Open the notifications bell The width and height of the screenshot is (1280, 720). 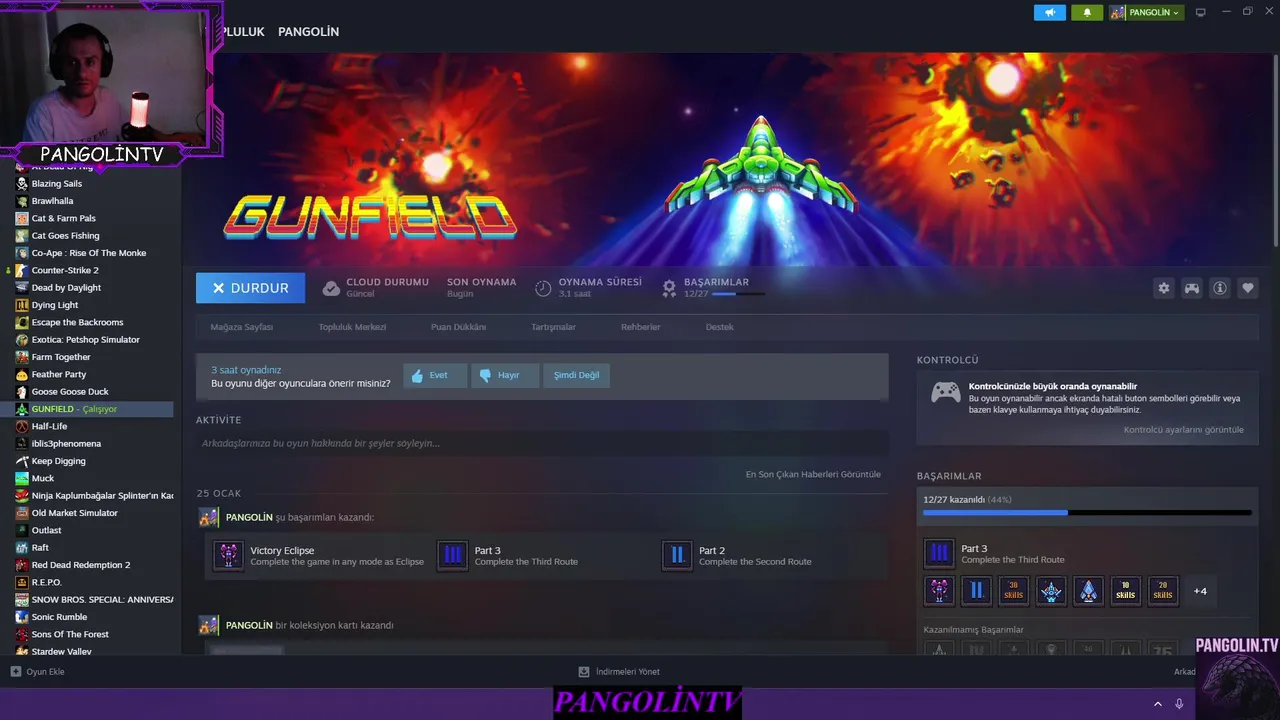point(1087,13)
